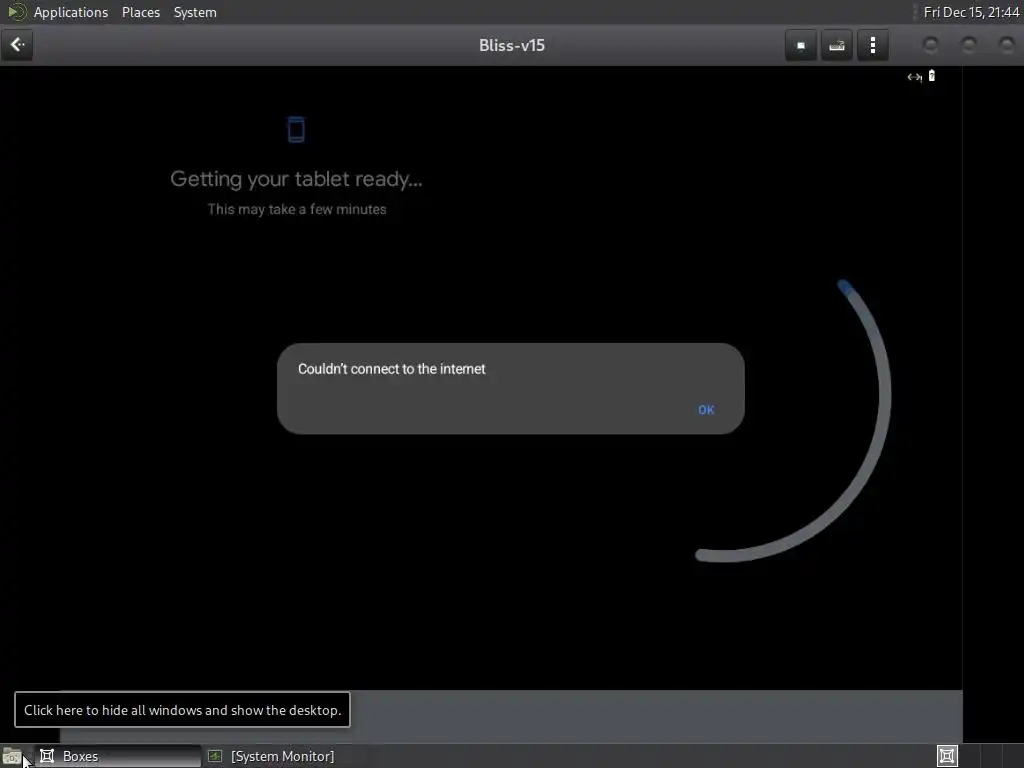Click the show desktop icon in bottom panel

click(x=12, y=756)
